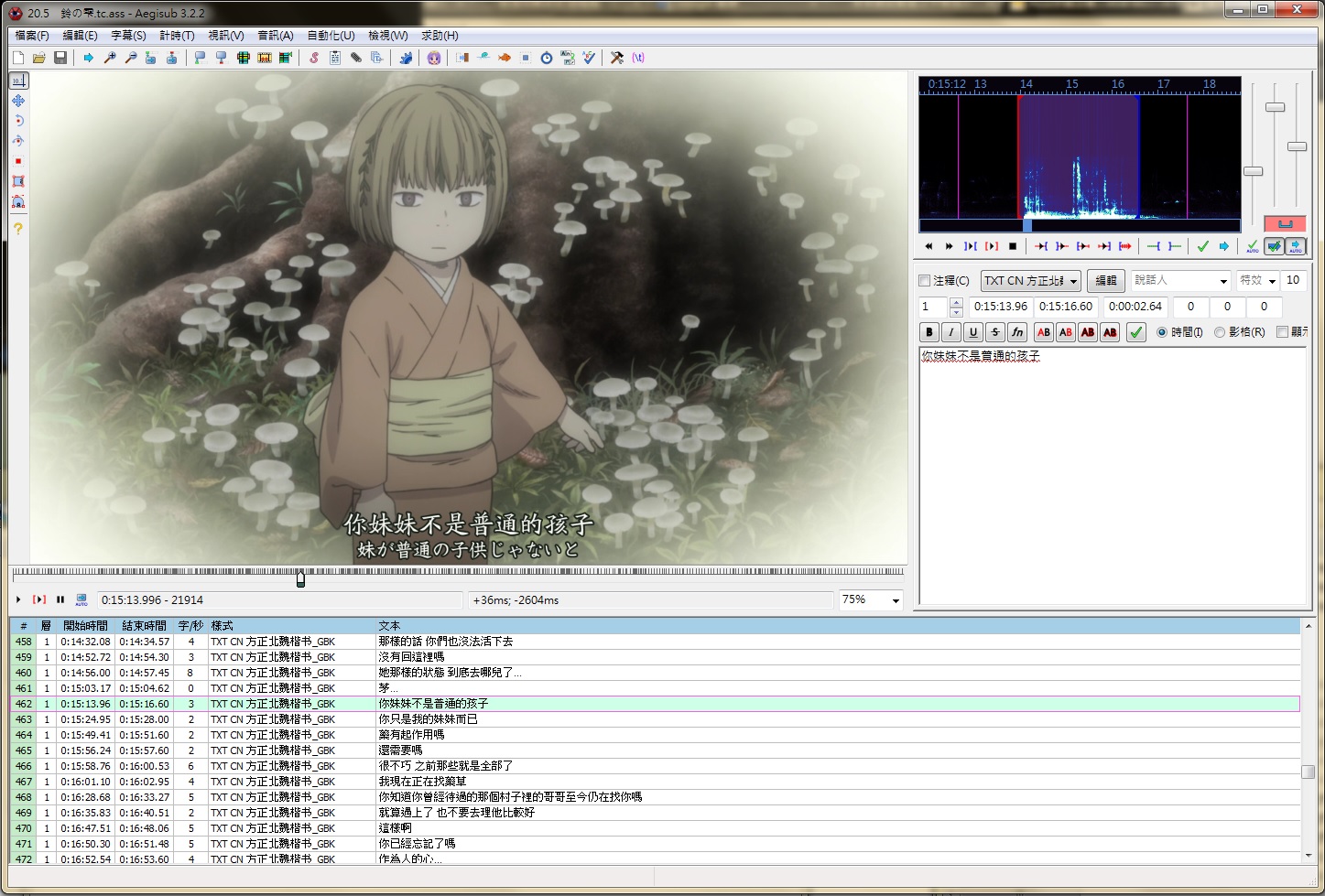This screenshot has width=1325, height=896.
Task: Click the start time field 0:15:13.96
Action: 1001,307
